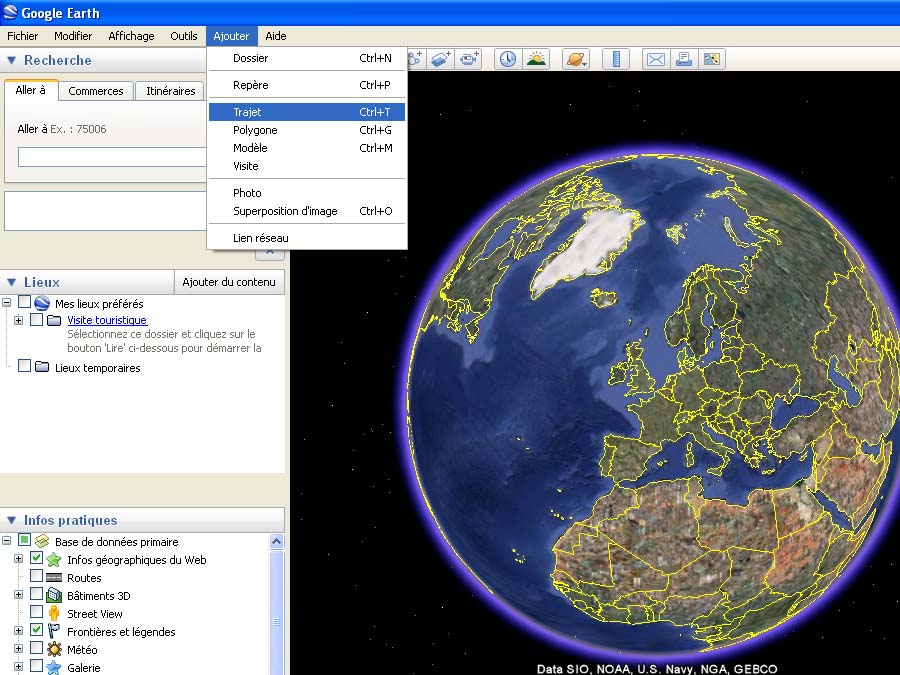This screenshot has width=900, height=675.
Task: Click the record a tour camera icon
Action: [x=470, y=59]
